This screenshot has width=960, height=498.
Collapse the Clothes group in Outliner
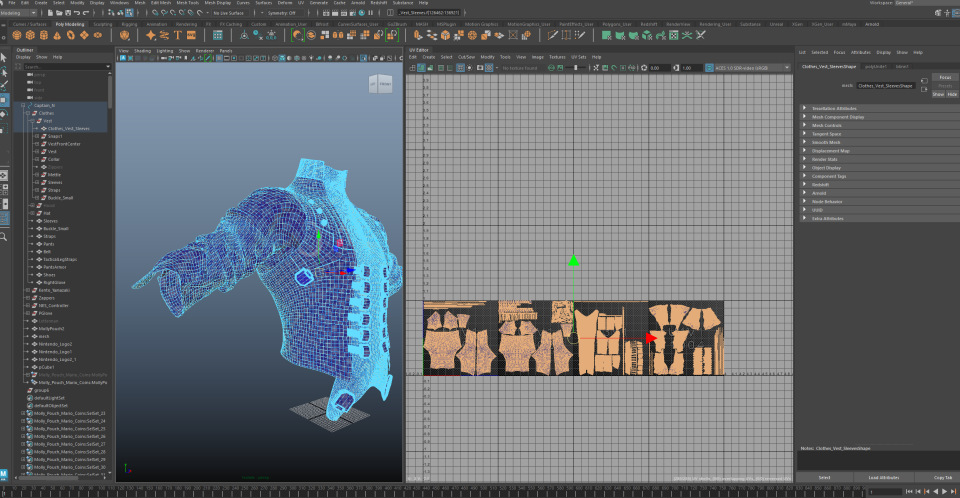28,113
